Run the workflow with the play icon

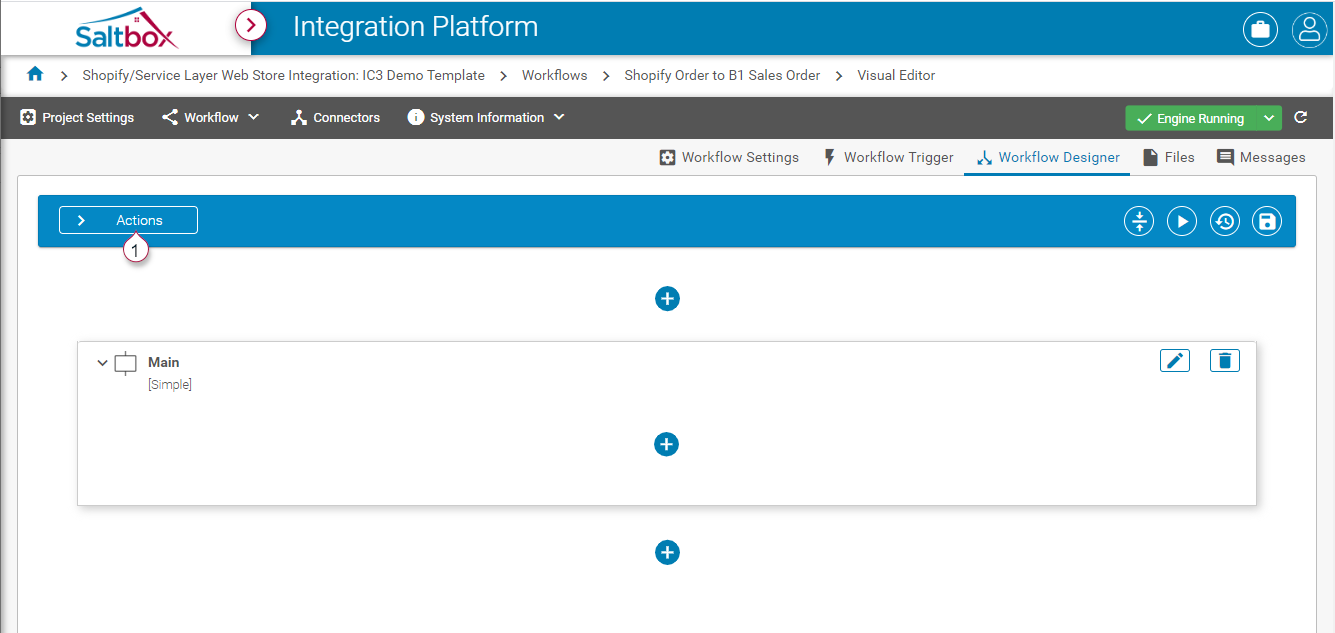pos(1182,221)
